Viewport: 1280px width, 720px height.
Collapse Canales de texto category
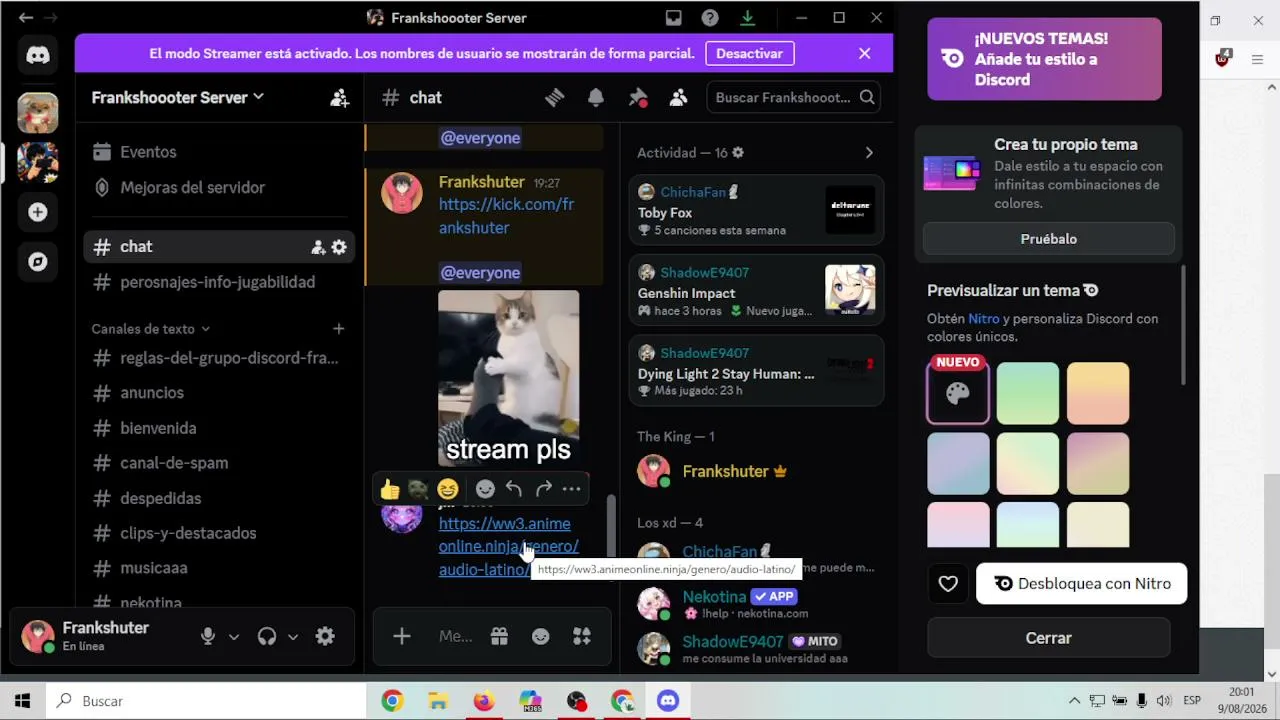(151, 329)
